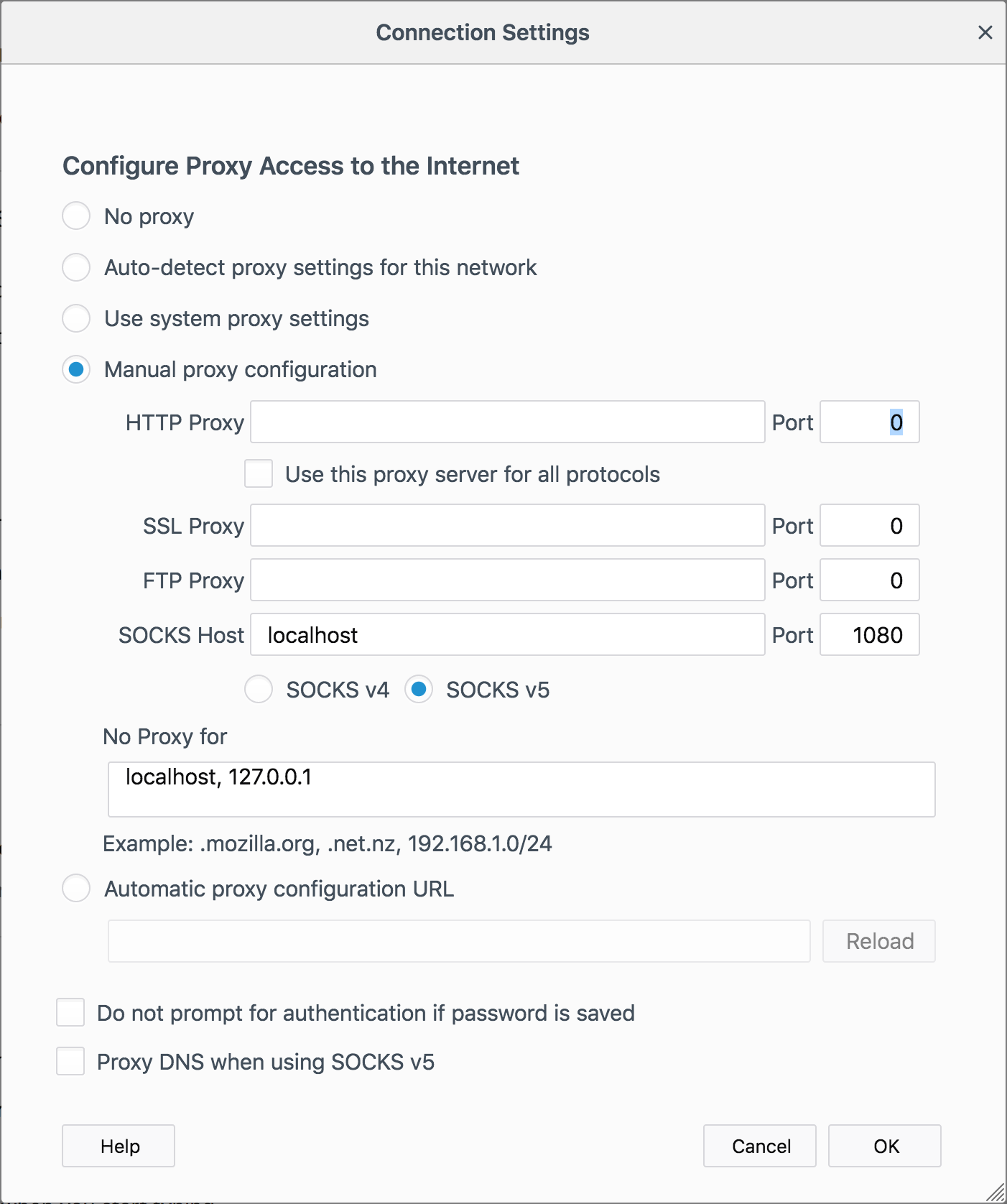
Task: Close the Connection Settings dialog
Action: pos(985,32)
